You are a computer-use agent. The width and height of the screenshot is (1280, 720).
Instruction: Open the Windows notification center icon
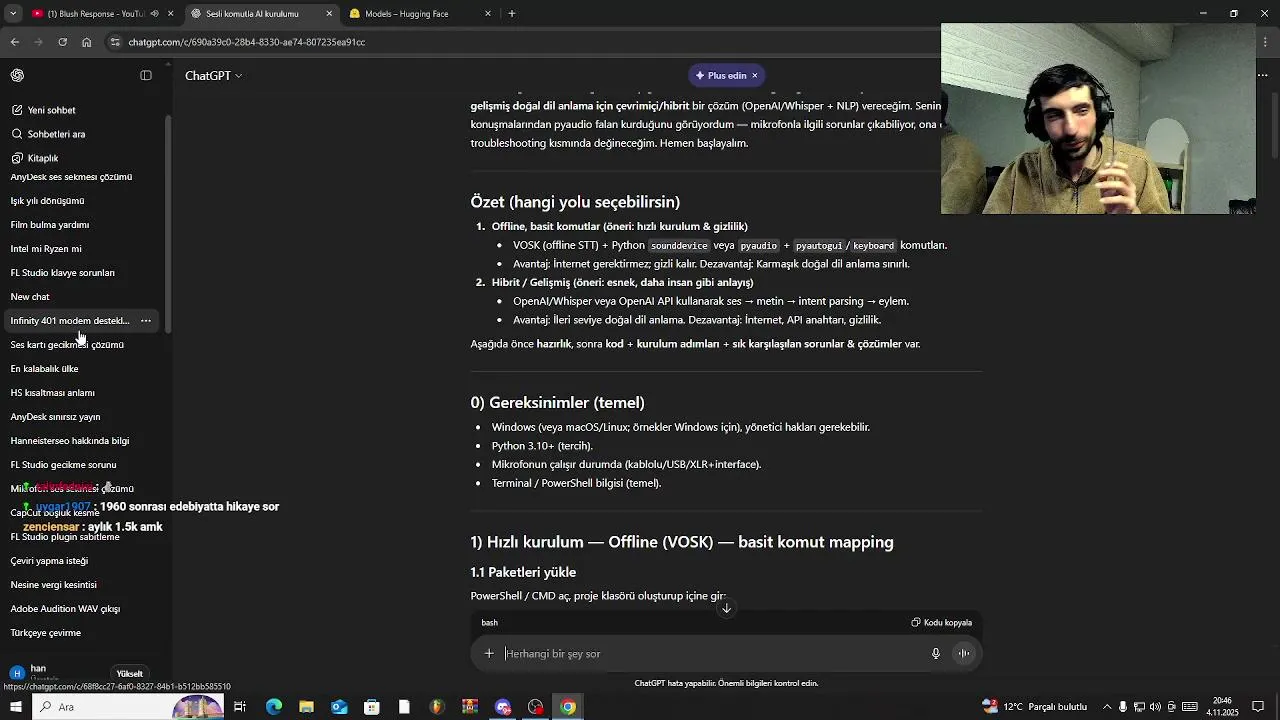click(x=1259, y=707)
